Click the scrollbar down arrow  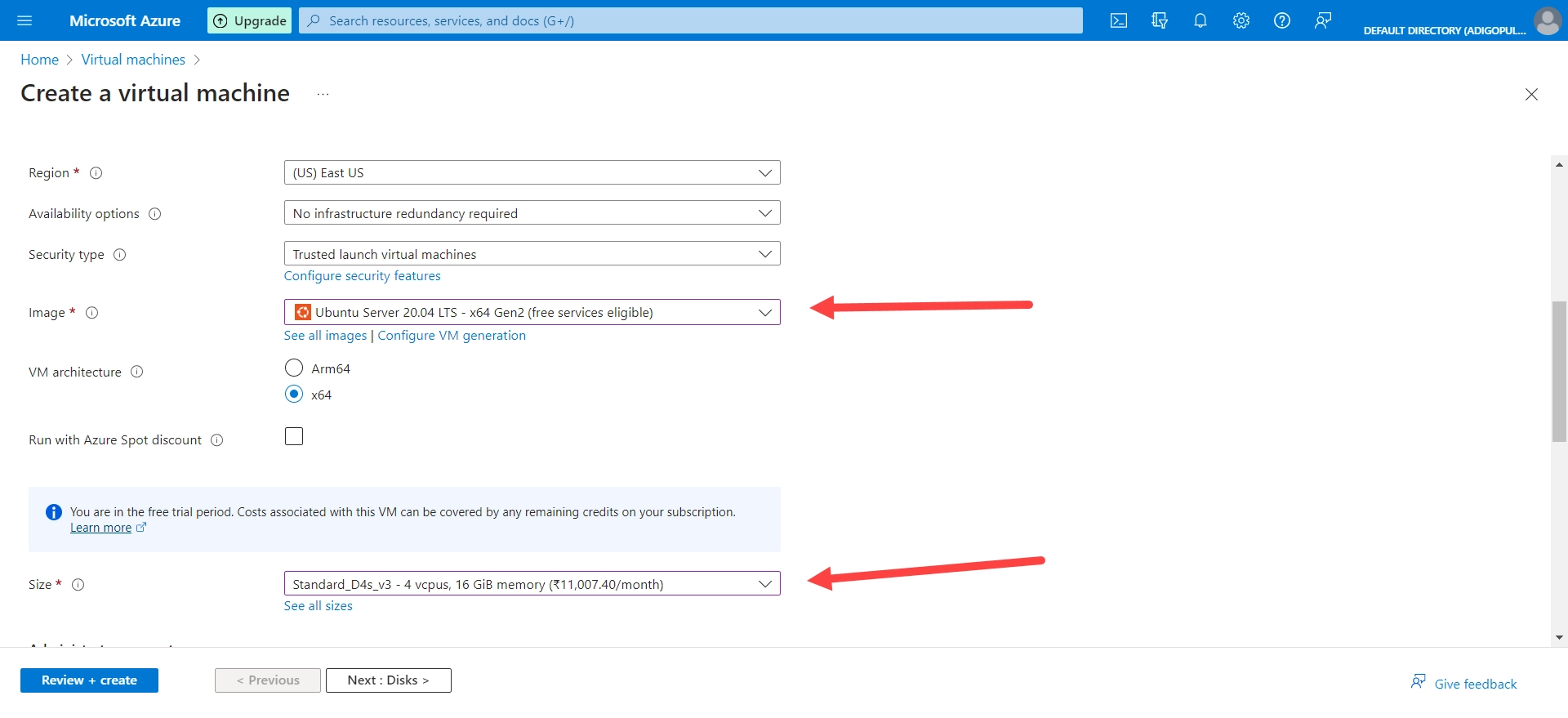click(1559, 637)
